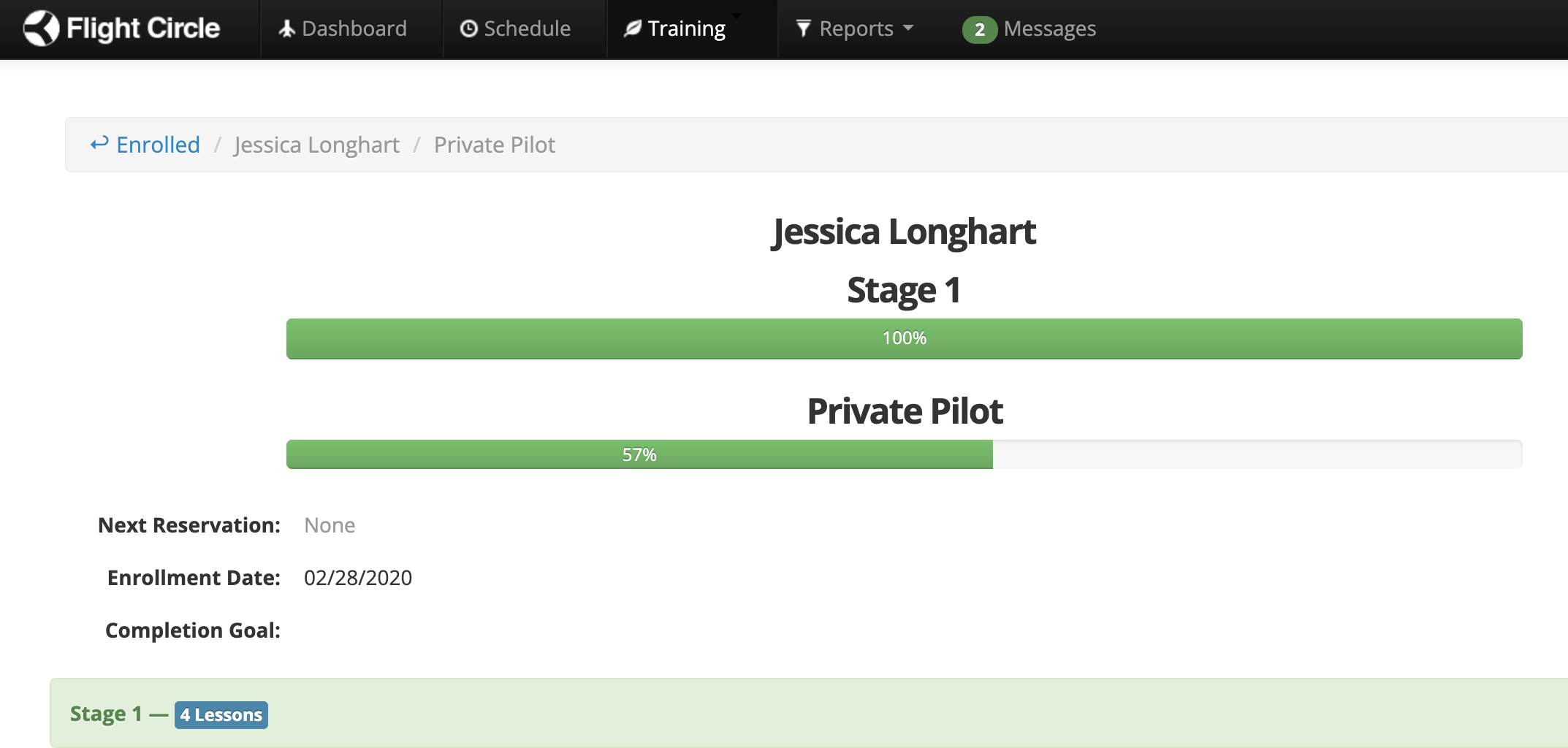The width and height of the screenshot is (1568, 748).
Task: Open the Dashboard tab
Action: [343, 28]
